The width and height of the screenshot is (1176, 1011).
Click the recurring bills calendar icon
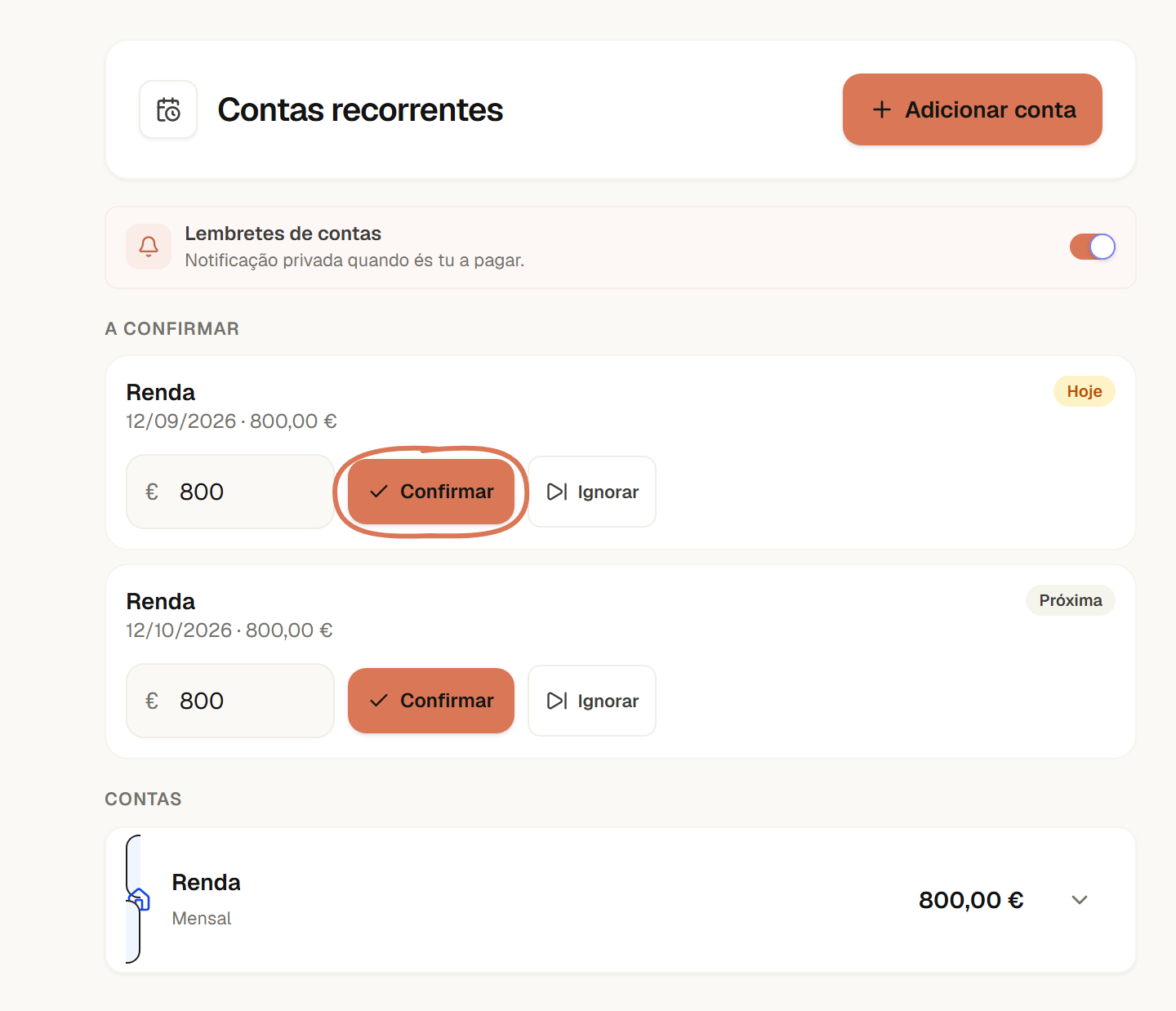point(168,109)
